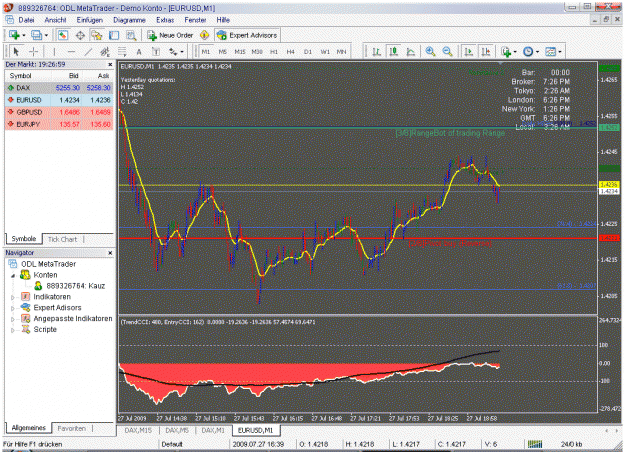The height and width of the screenshot is (452, 625).
Task: Select the cursor arrow tool
Action: click(x=16, y=51)
